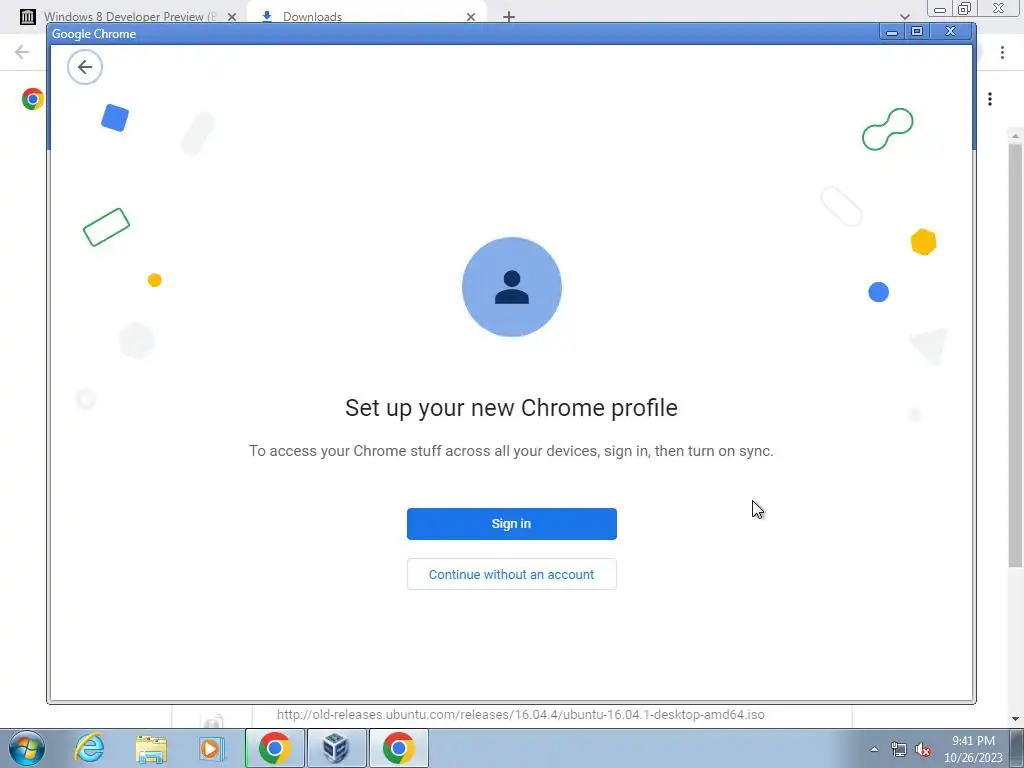
Task: Open Downloads page three-dot more actions
Action: click(x=990, y=99)
